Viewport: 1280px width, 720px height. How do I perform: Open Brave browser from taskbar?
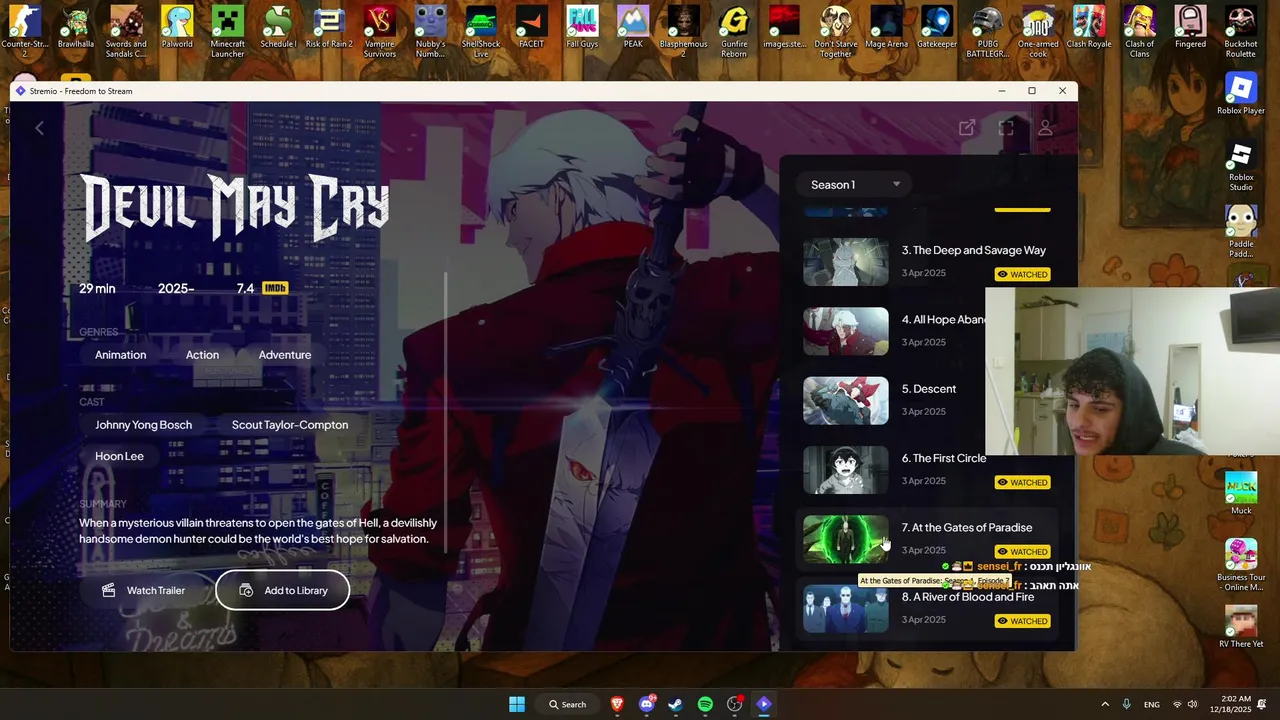pos(617,704)
